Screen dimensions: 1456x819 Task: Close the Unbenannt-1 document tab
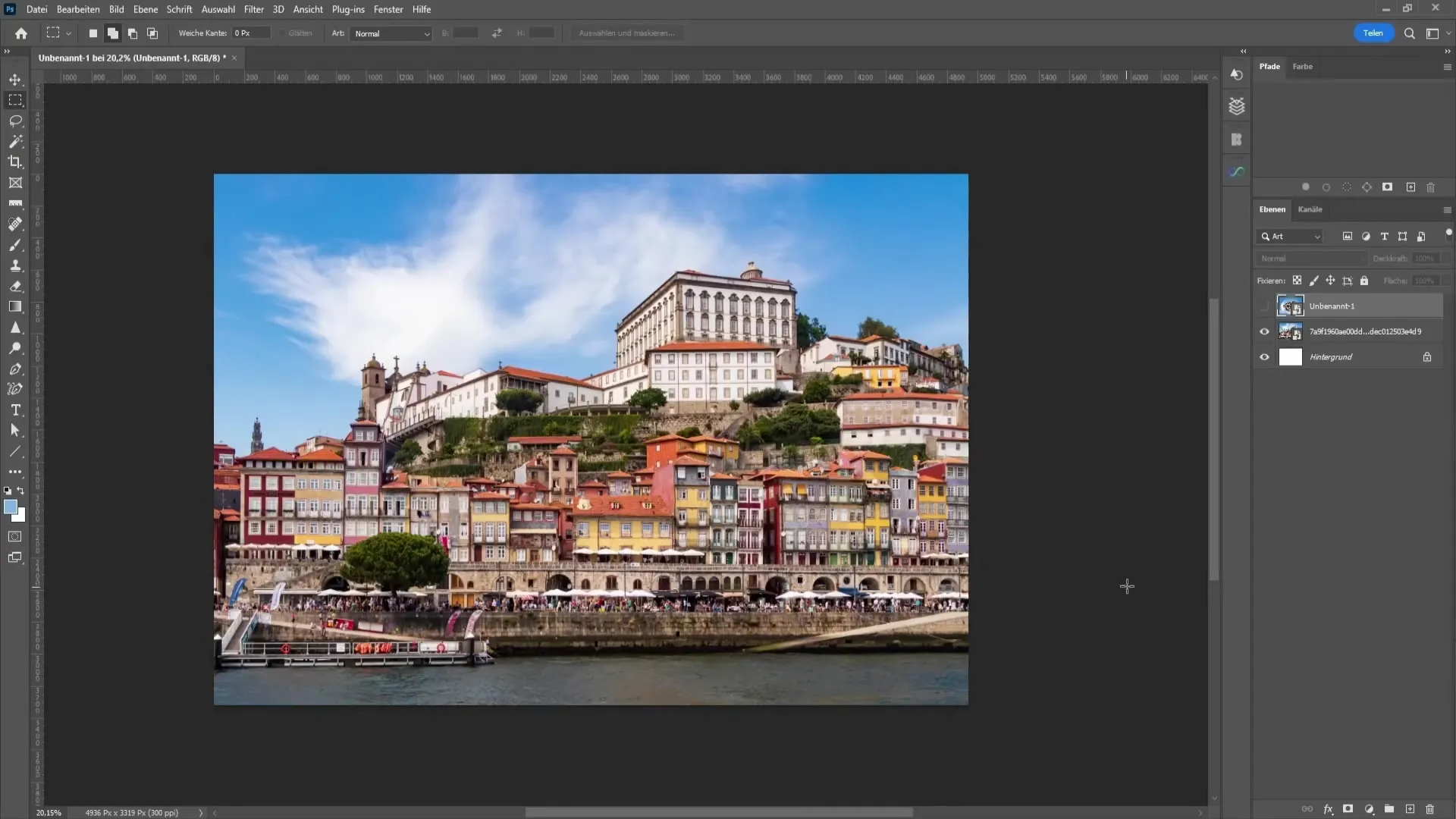pos(234,58)
